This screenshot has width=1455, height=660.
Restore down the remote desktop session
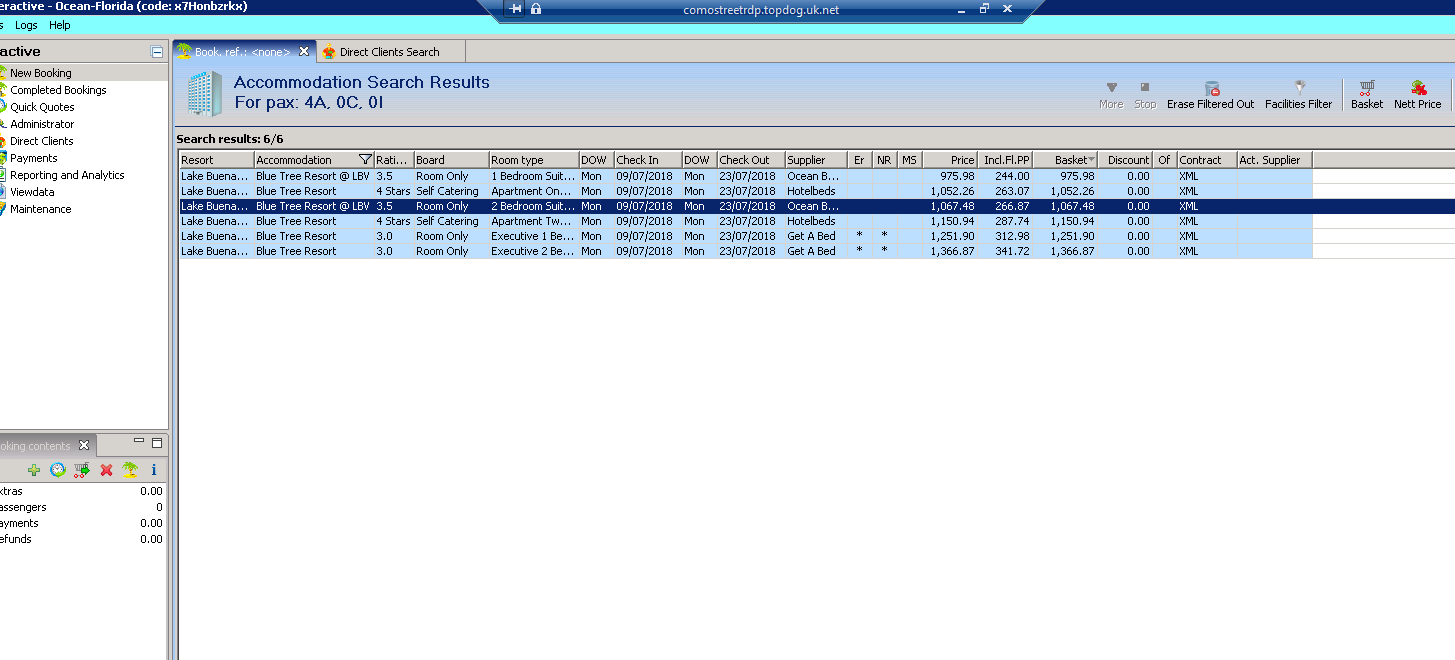click(984, 9)
